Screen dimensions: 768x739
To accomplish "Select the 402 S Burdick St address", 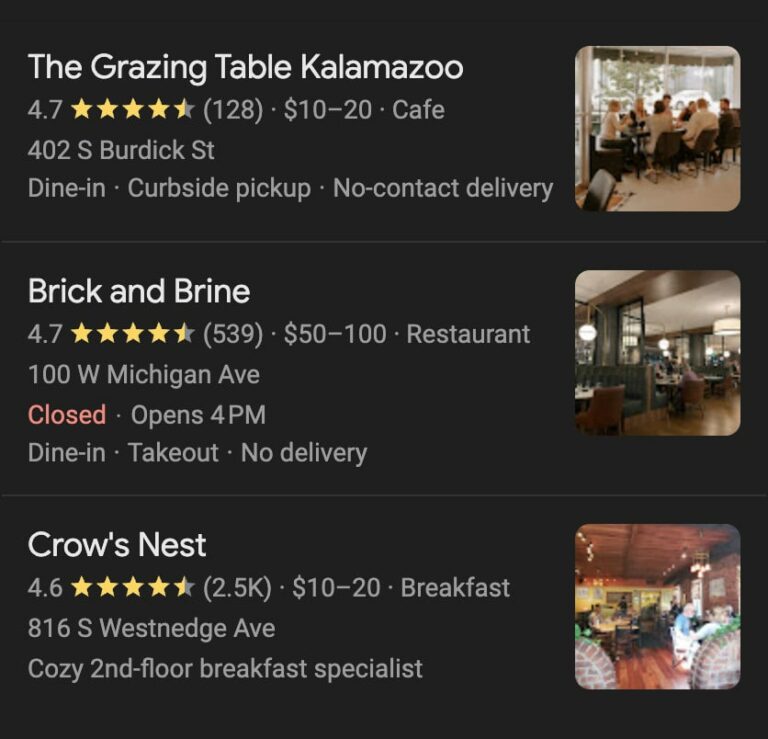I will click(121, 151).
